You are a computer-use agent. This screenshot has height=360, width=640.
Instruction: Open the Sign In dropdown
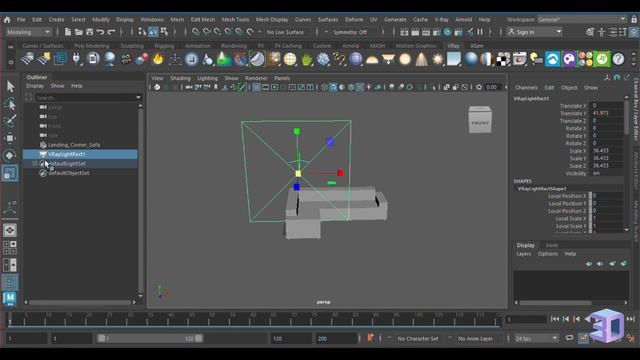[535, 32]
